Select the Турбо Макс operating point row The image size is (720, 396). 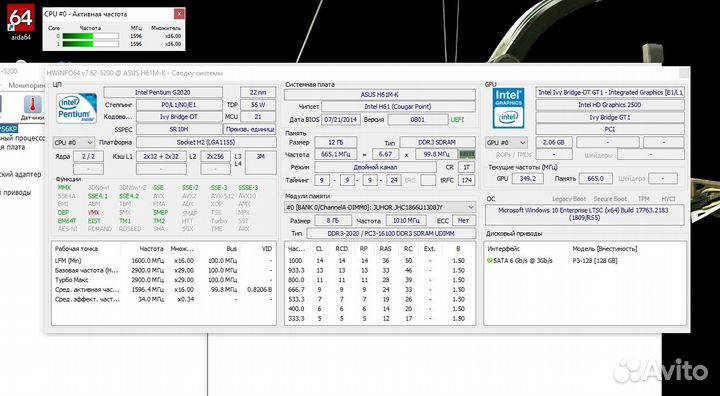pyautogui.click(x=163, y=280)
